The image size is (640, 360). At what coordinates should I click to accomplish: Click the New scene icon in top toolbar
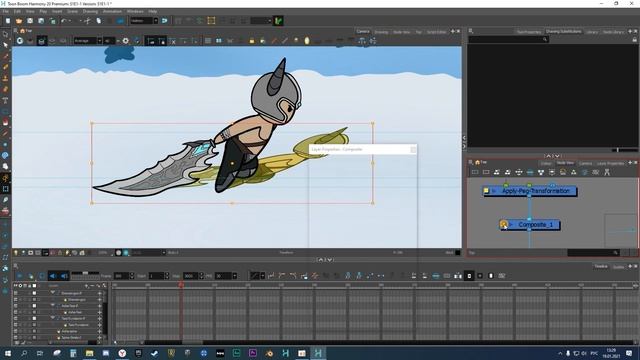tap(8, 21)
